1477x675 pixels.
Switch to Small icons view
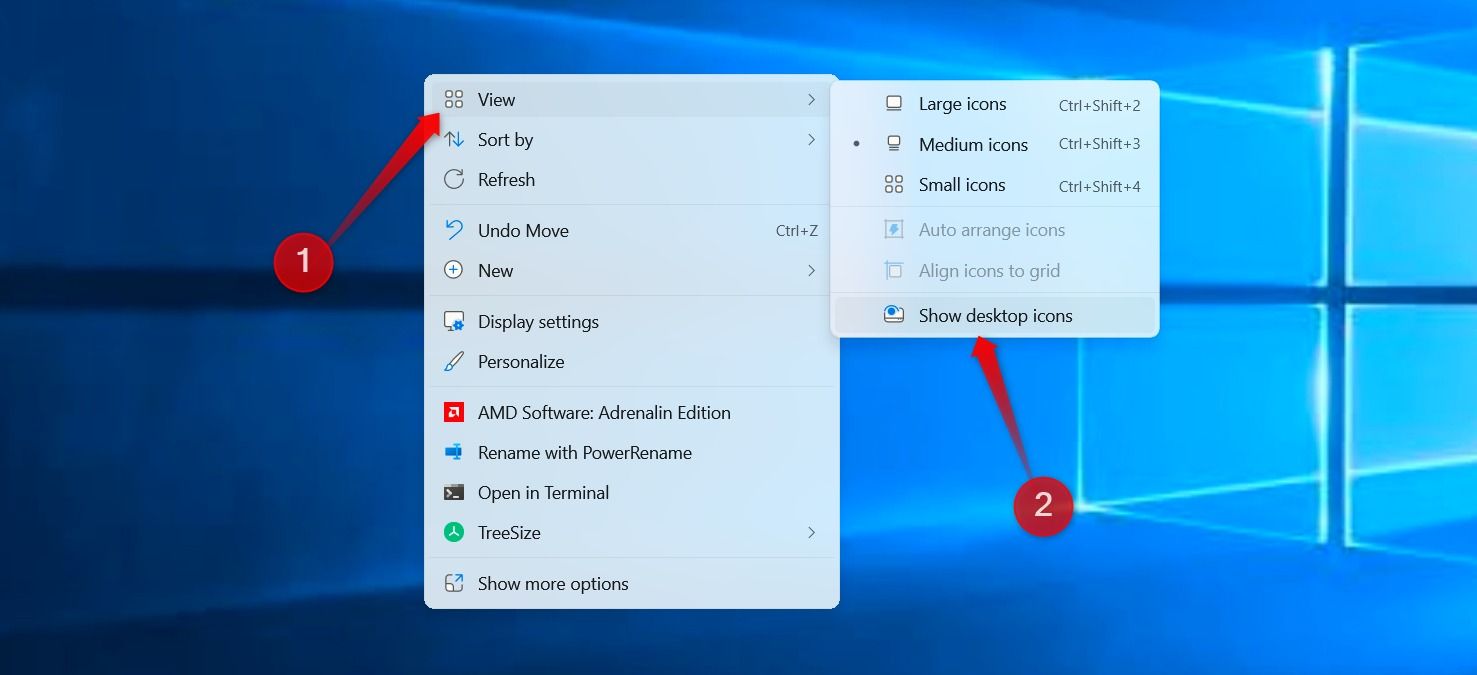tap(961, 185)
